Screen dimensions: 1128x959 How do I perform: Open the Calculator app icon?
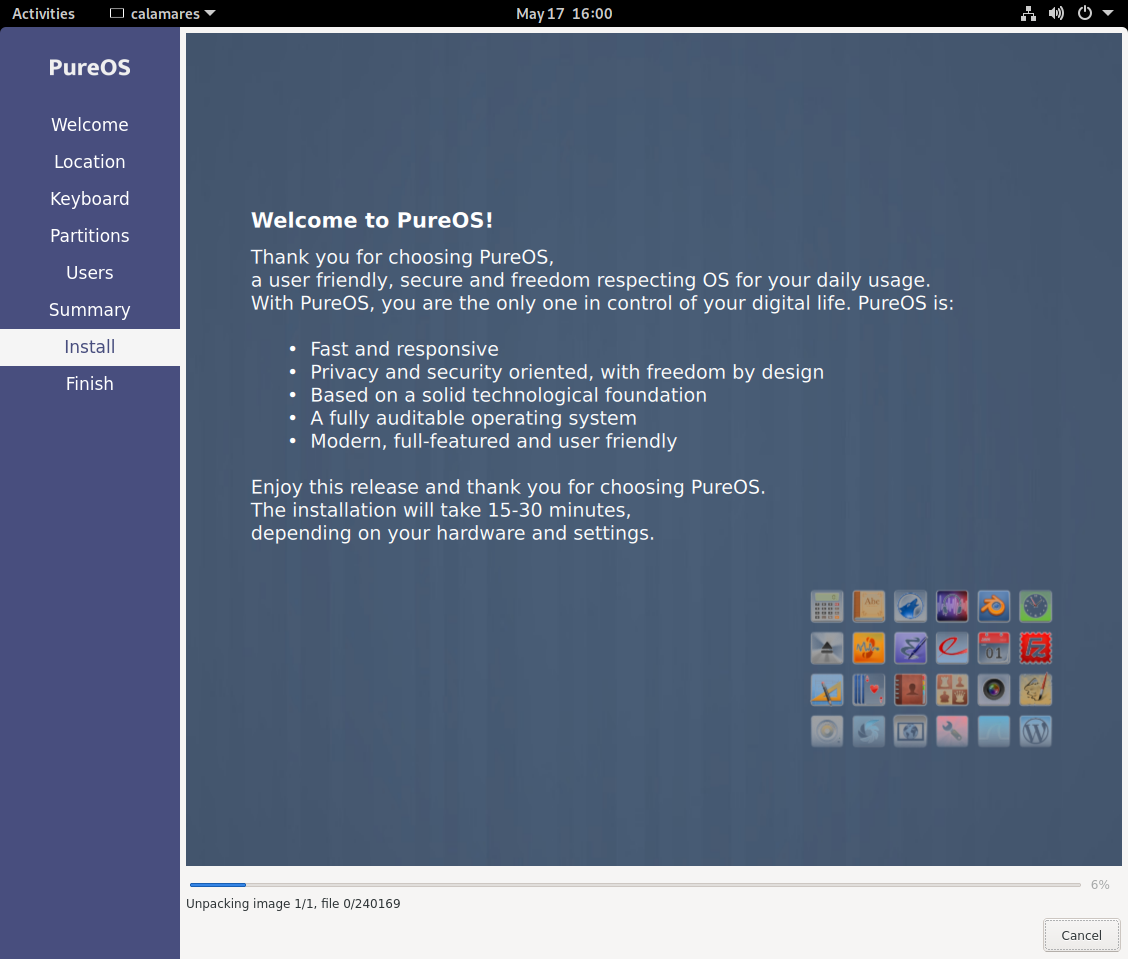[x=827, y=606]
